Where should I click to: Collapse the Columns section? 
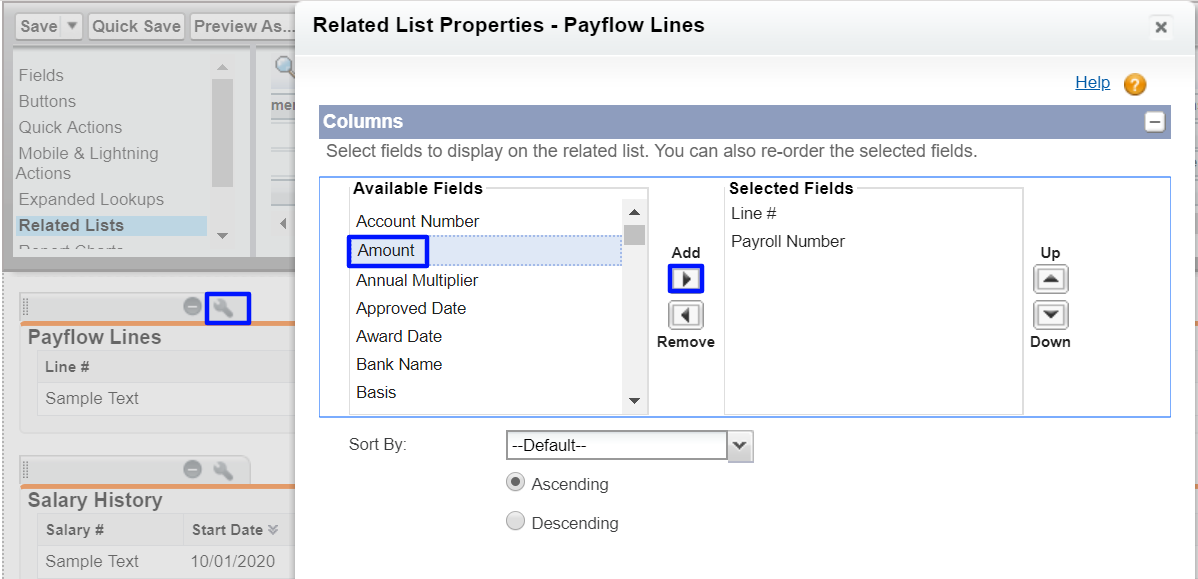[1155, 122]
